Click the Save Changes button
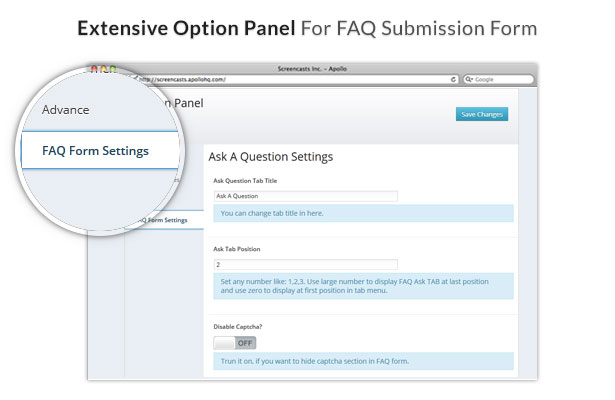The image size is (615, 400). click(482, 114)
